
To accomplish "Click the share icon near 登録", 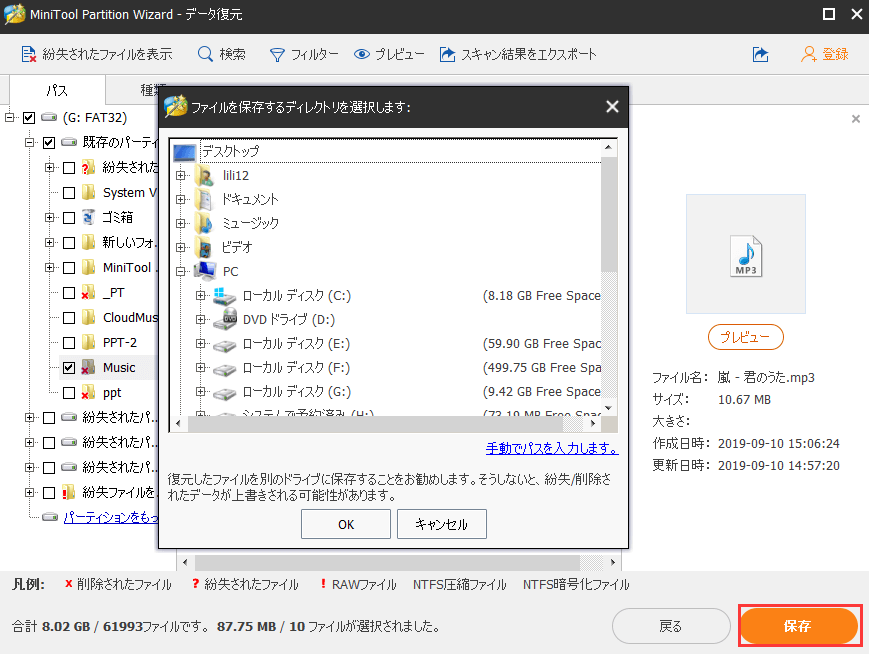I will click(x=760, y=54).
